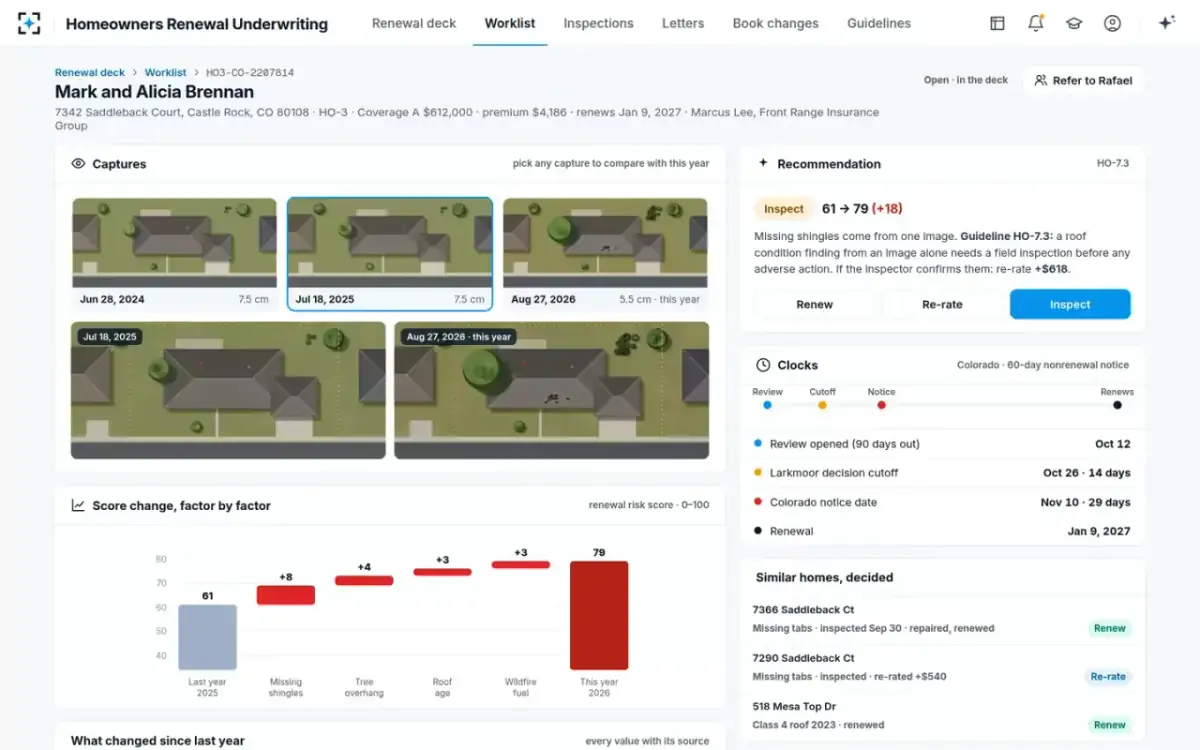Open the user profile icon
This screenshot has height=750, width=1200.
point(1112,23)
